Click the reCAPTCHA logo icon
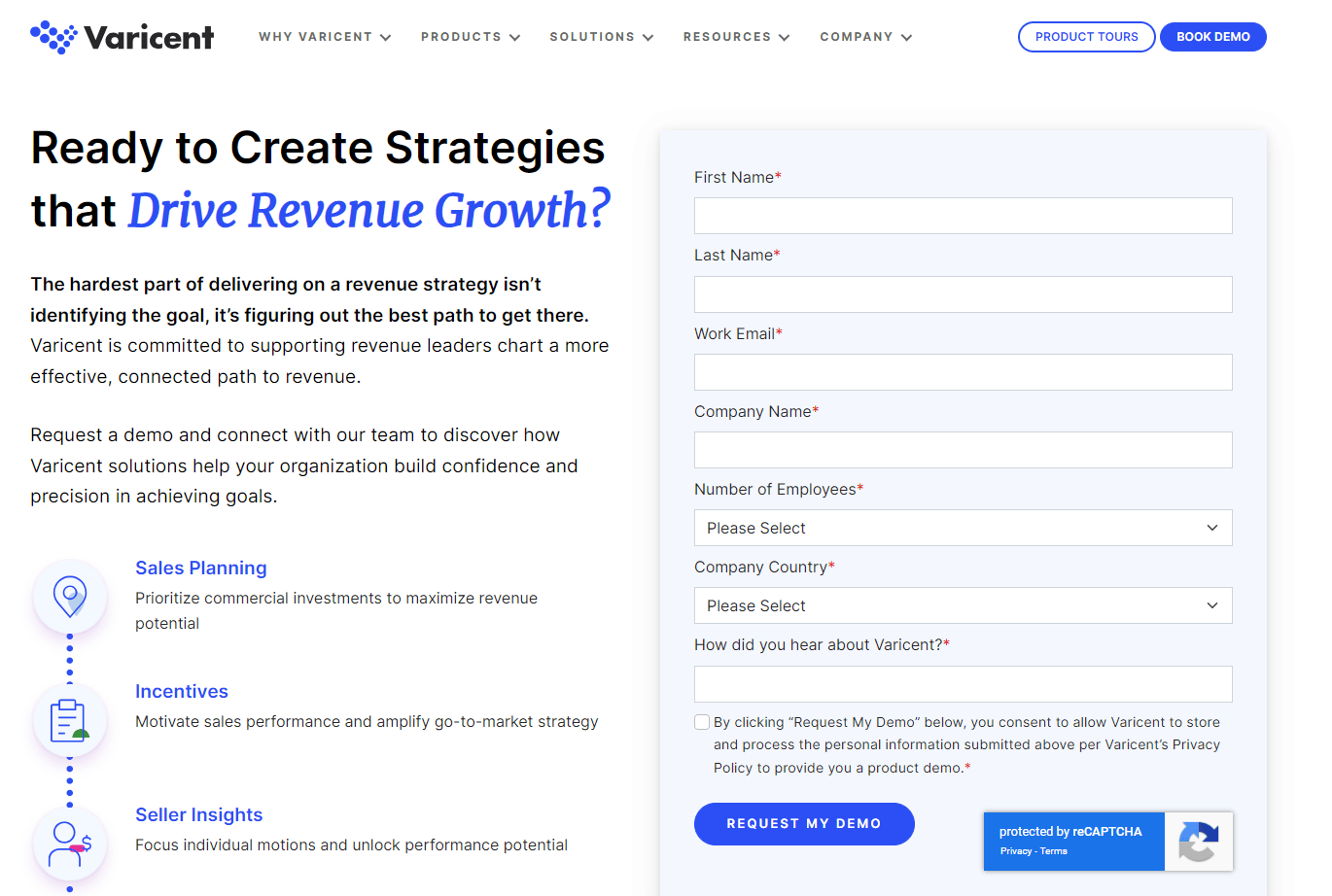This screenshot has height=896, width=1332. [1198, 842]
